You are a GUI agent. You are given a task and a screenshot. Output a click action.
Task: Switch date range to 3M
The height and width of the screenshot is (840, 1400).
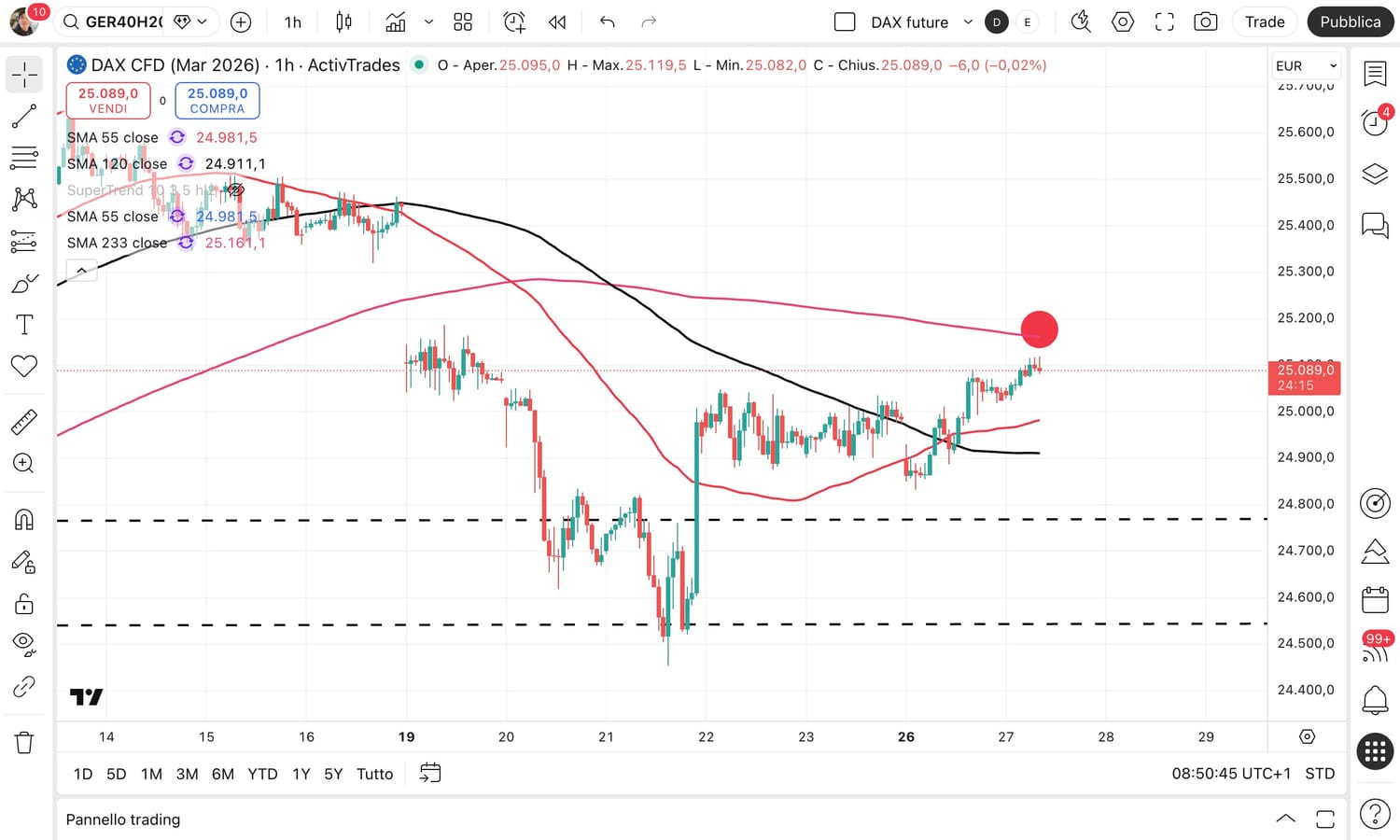[187, 774]
